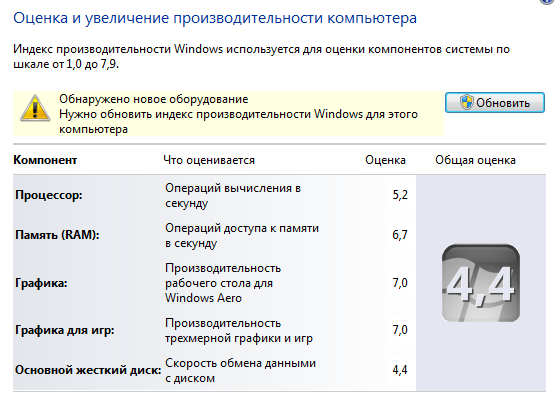Click the Графика score 7,0

(400, 283)
